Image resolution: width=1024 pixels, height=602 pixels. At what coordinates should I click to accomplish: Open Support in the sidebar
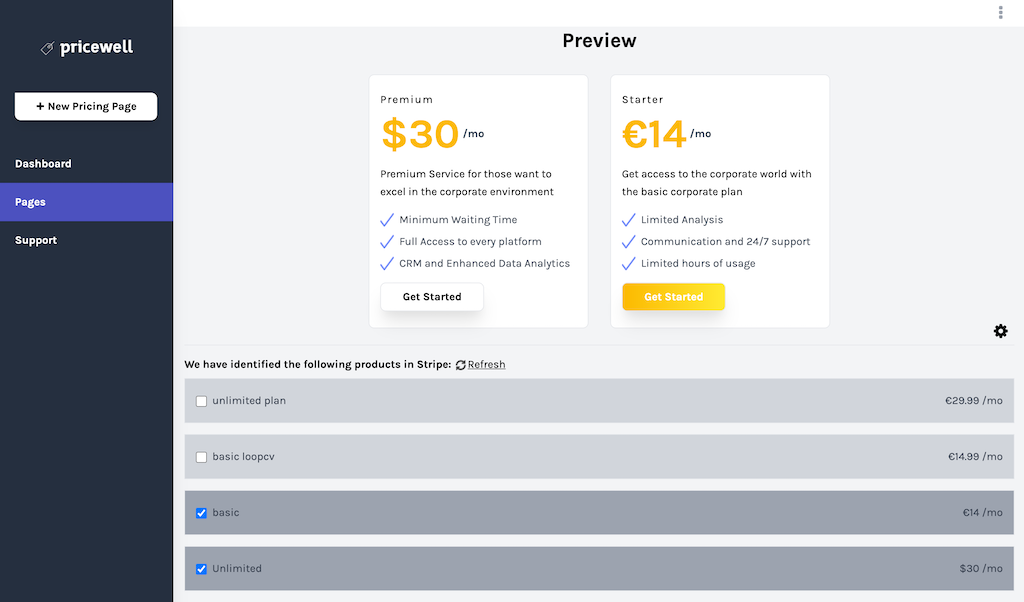[36, 240]
